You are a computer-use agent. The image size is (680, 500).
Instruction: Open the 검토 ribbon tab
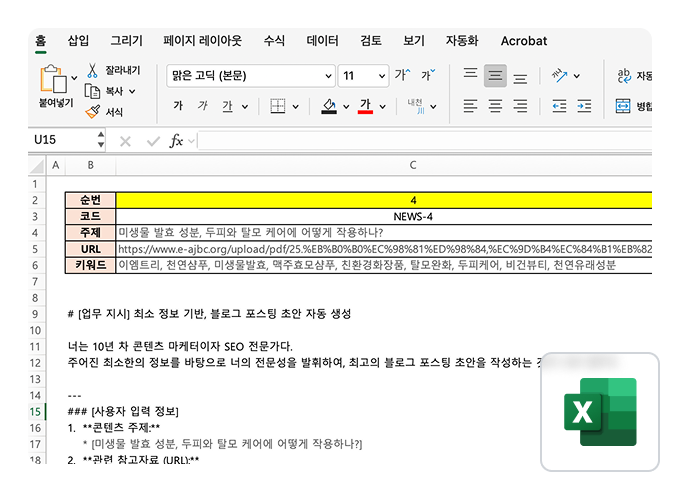(371, 41)
